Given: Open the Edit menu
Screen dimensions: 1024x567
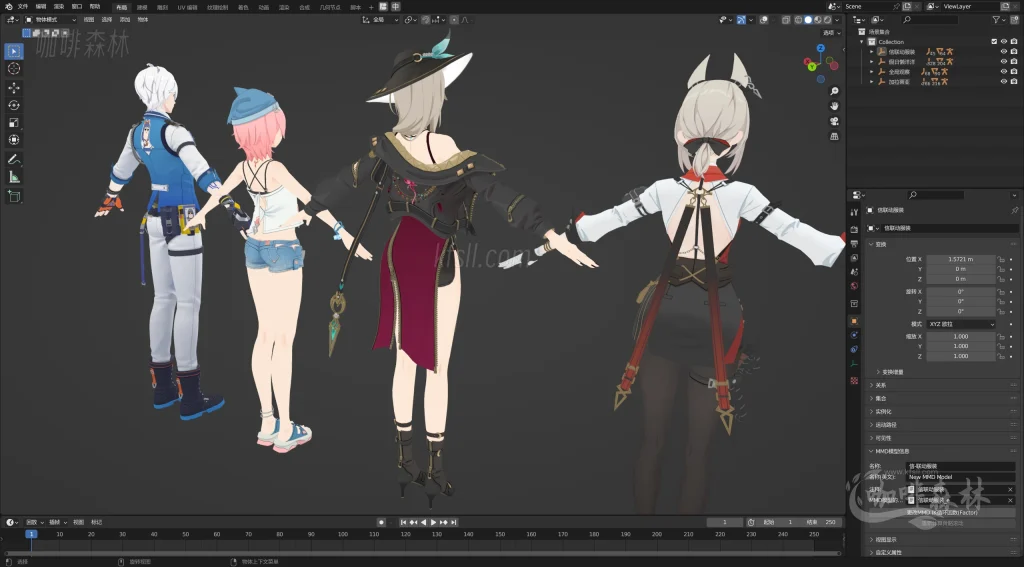Looking at the screenshot, I should 40,7.
